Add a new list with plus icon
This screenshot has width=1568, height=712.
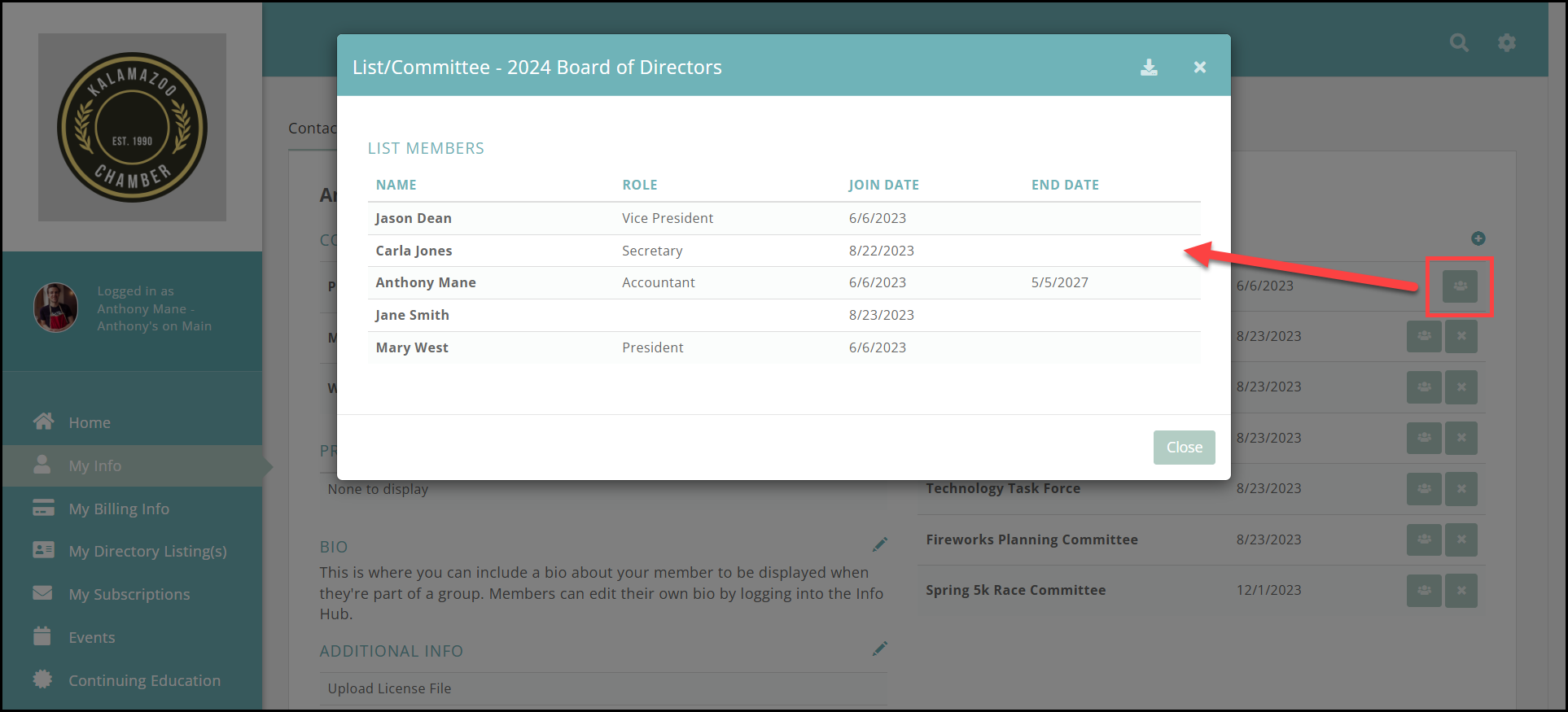click(1478, 238)
